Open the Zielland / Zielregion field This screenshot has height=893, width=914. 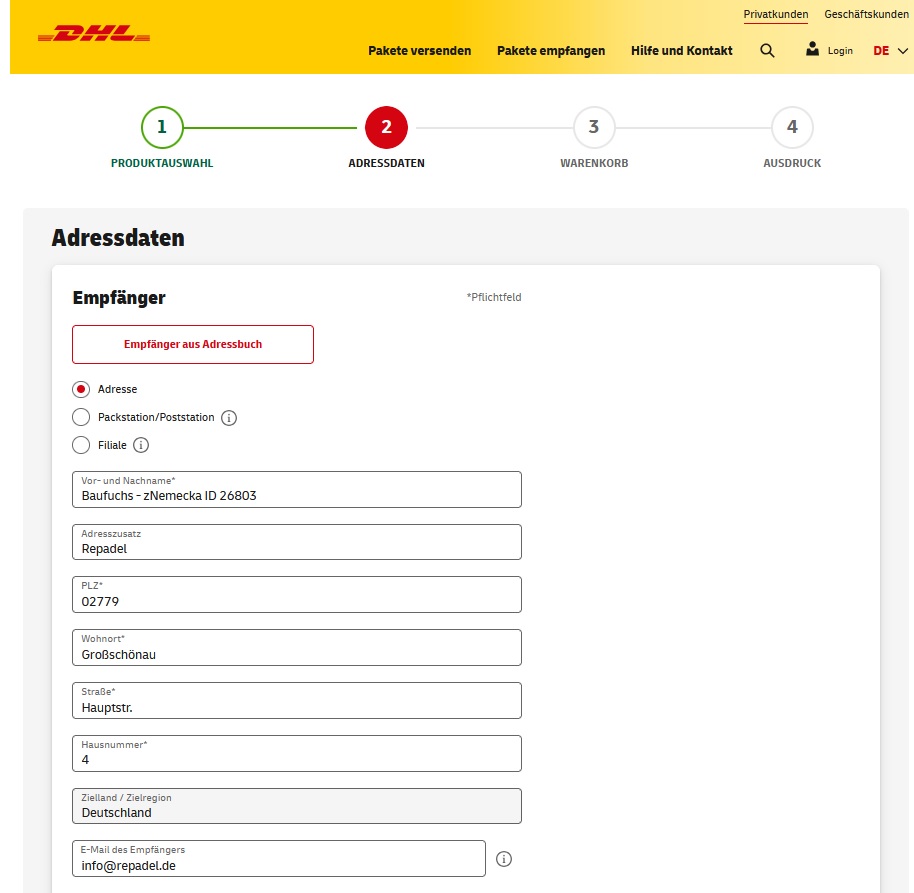click(297, 806)
